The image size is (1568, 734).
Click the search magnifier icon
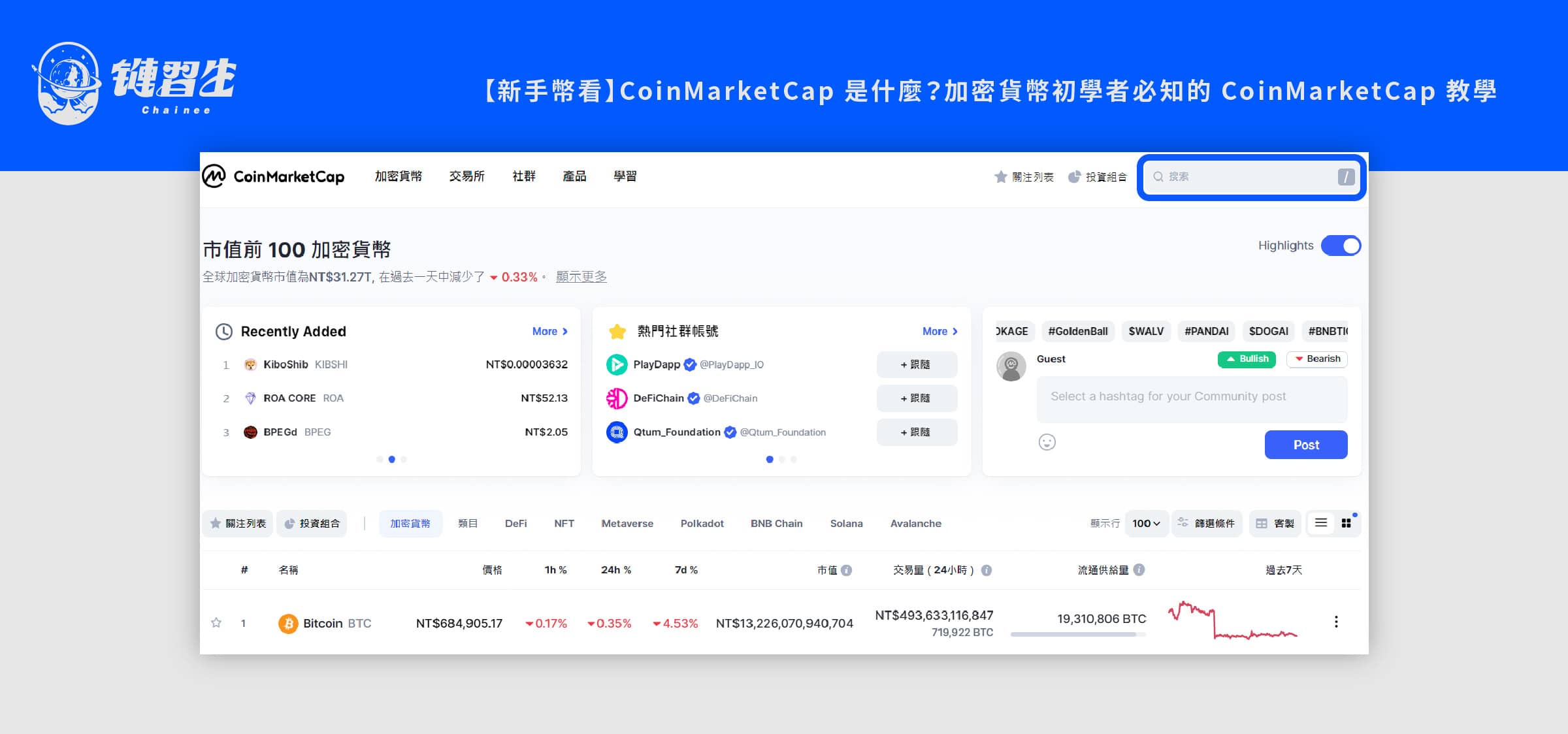tap(1158, 177)
